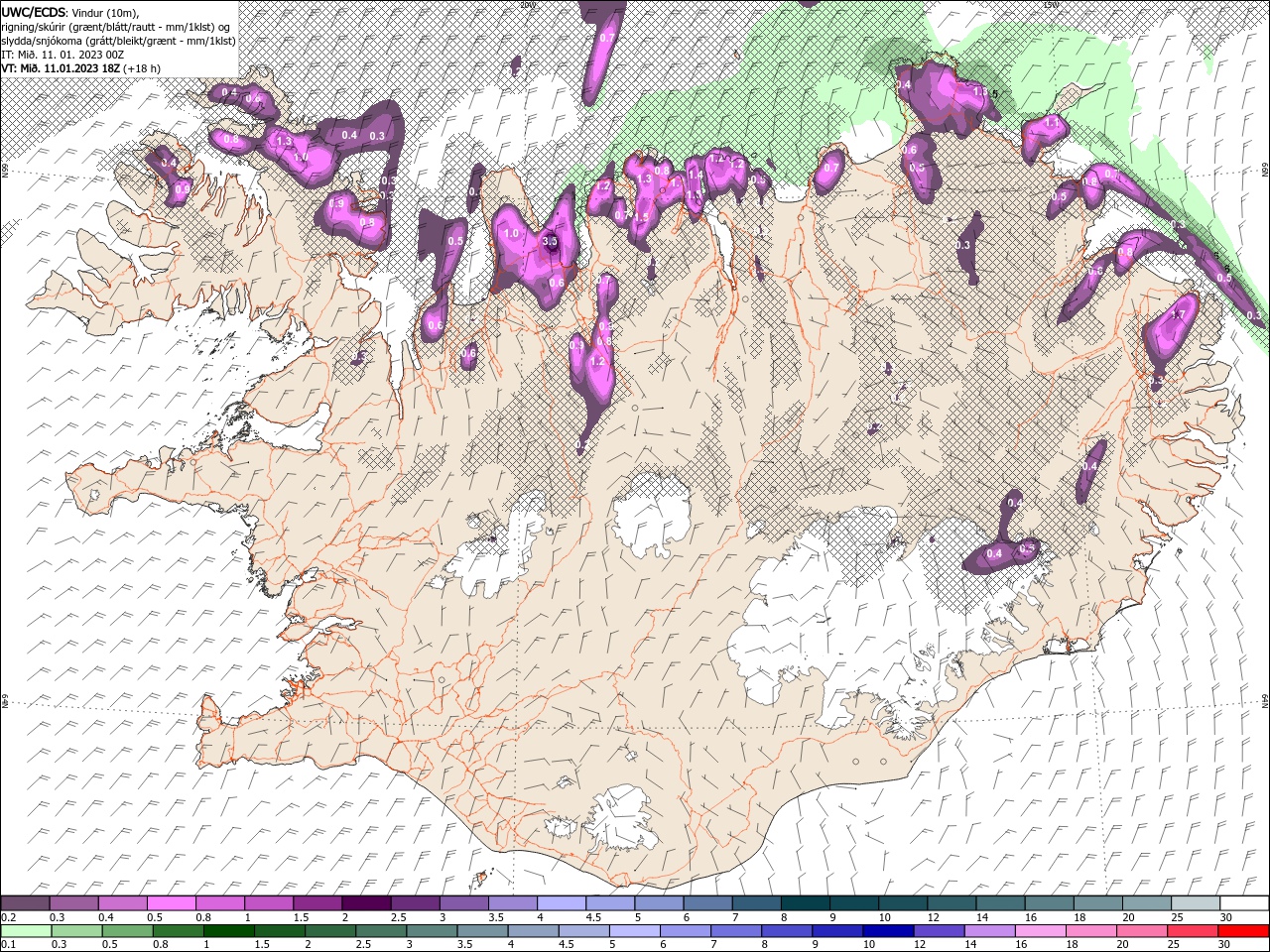Screen dimensions: 1270x952
Task: Pick the top legend swatch for 3.5–4
Action: click(513, 903)
